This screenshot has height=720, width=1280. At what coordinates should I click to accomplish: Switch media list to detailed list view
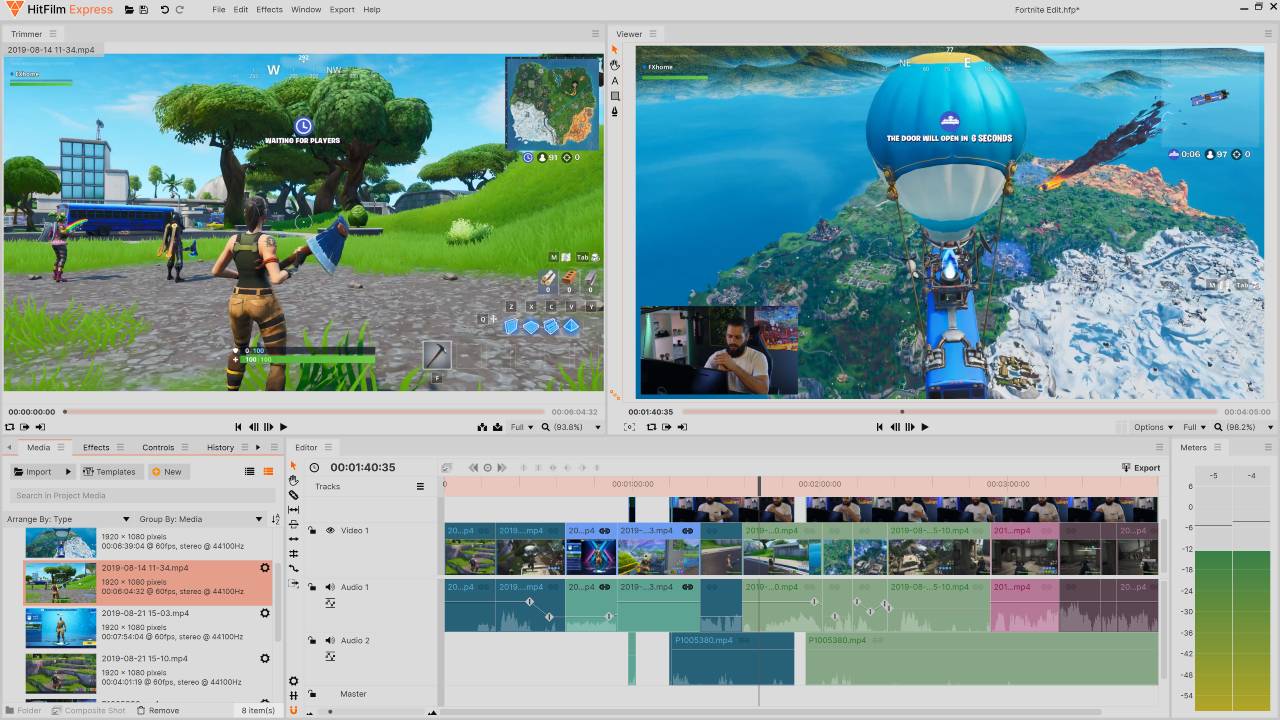pos(250,472)
